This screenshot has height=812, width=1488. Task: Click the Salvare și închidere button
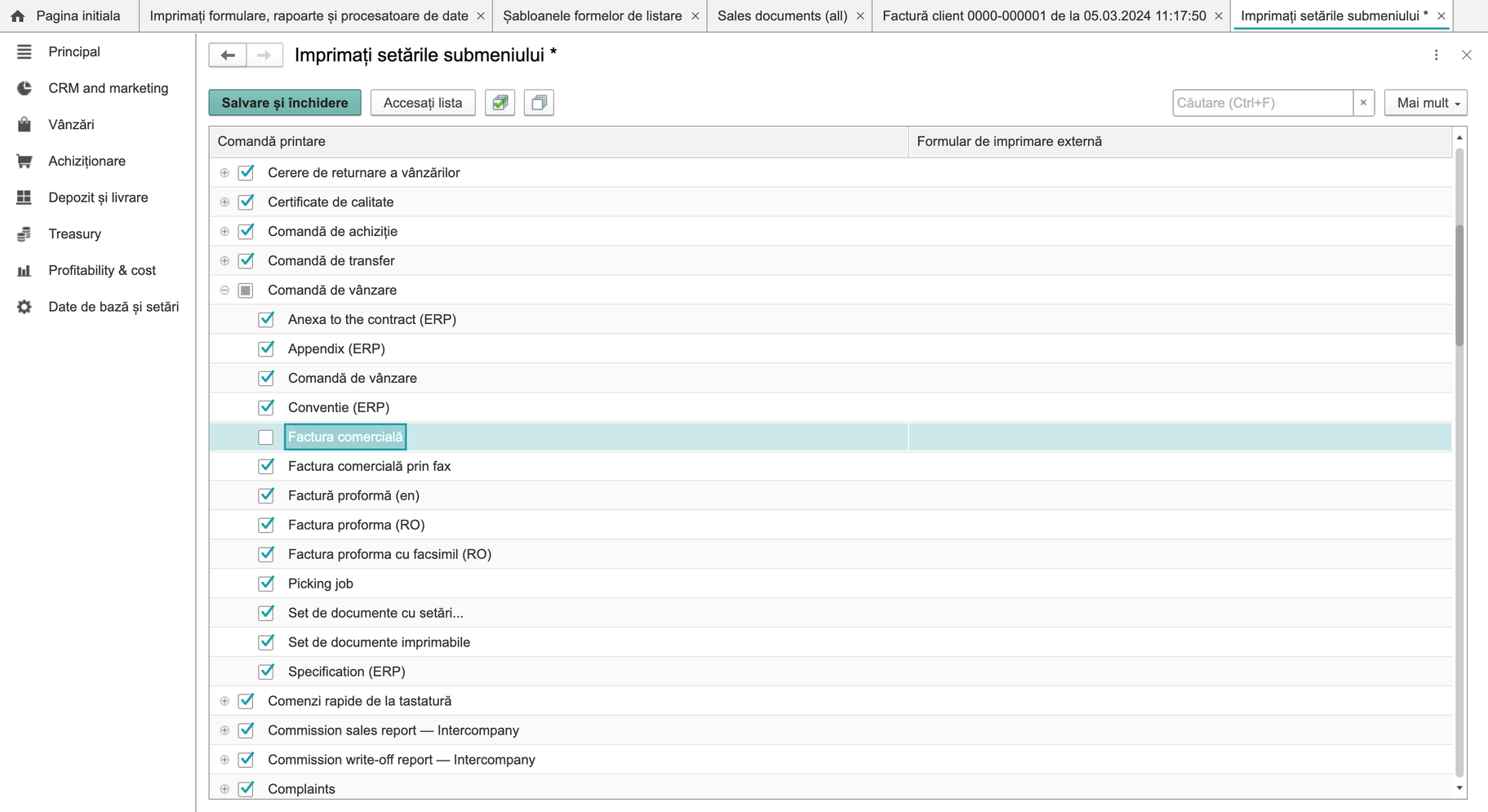285,103
